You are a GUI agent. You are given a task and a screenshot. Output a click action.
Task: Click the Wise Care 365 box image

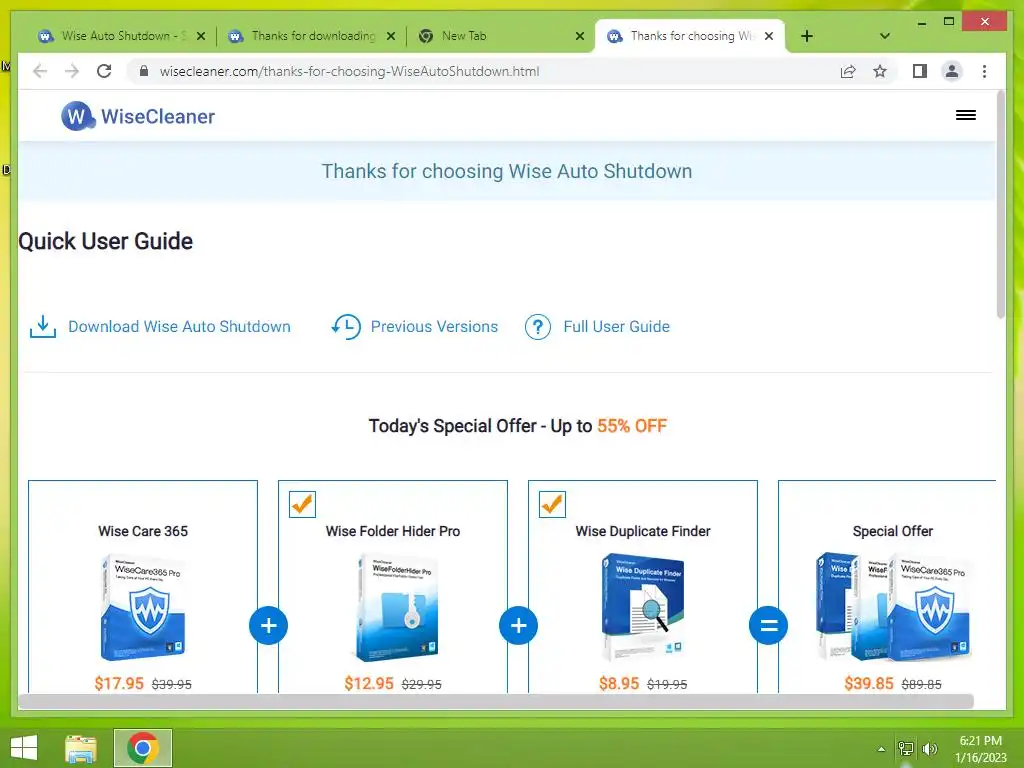pos(143,607)
